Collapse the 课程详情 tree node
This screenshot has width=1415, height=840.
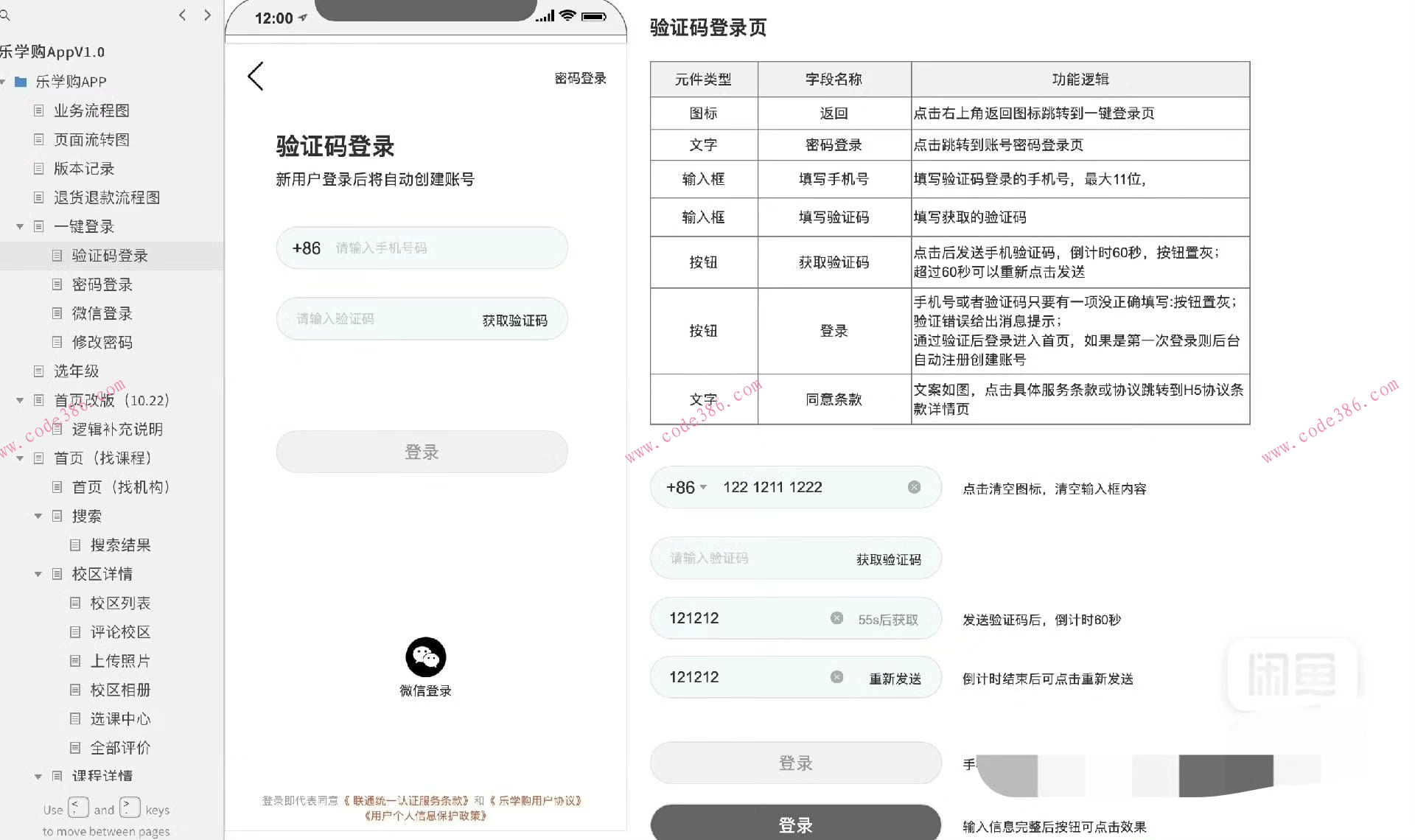tap(38, 776)
